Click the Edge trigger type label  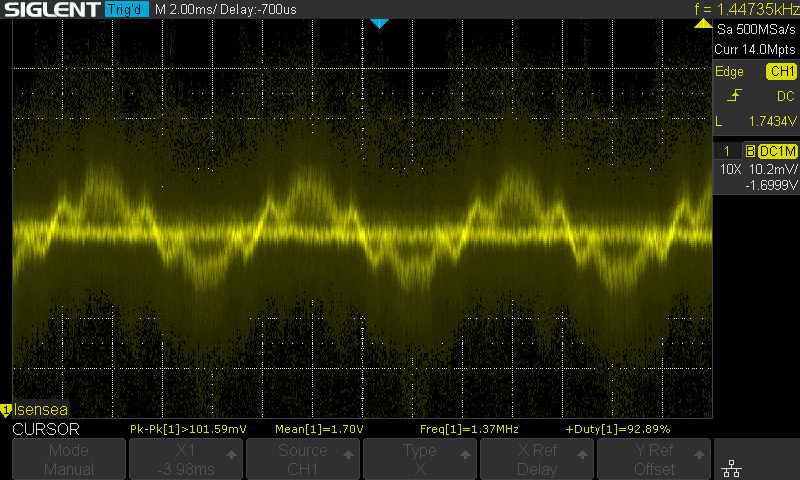[x=730, y=71]
